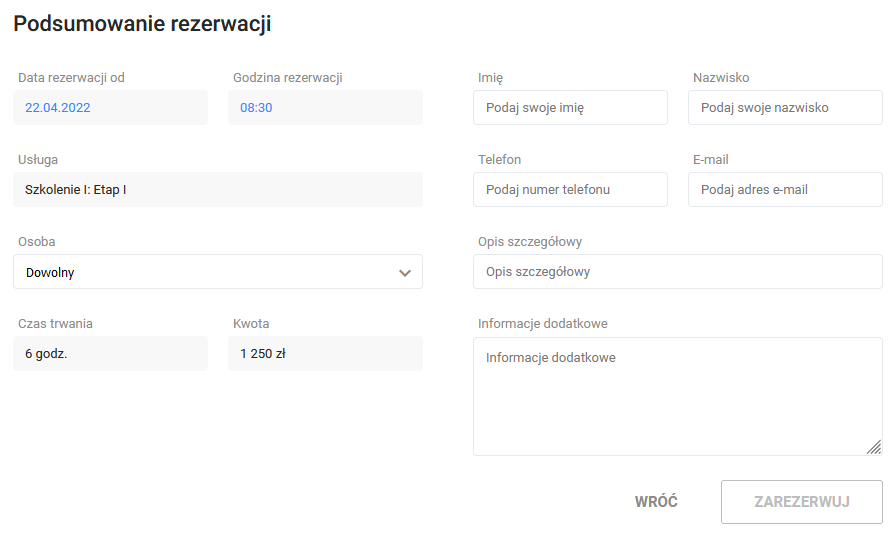891x537 pixels.
Task: Click inside the Informacje dodatkowe textarea
Action: [677, 397]
